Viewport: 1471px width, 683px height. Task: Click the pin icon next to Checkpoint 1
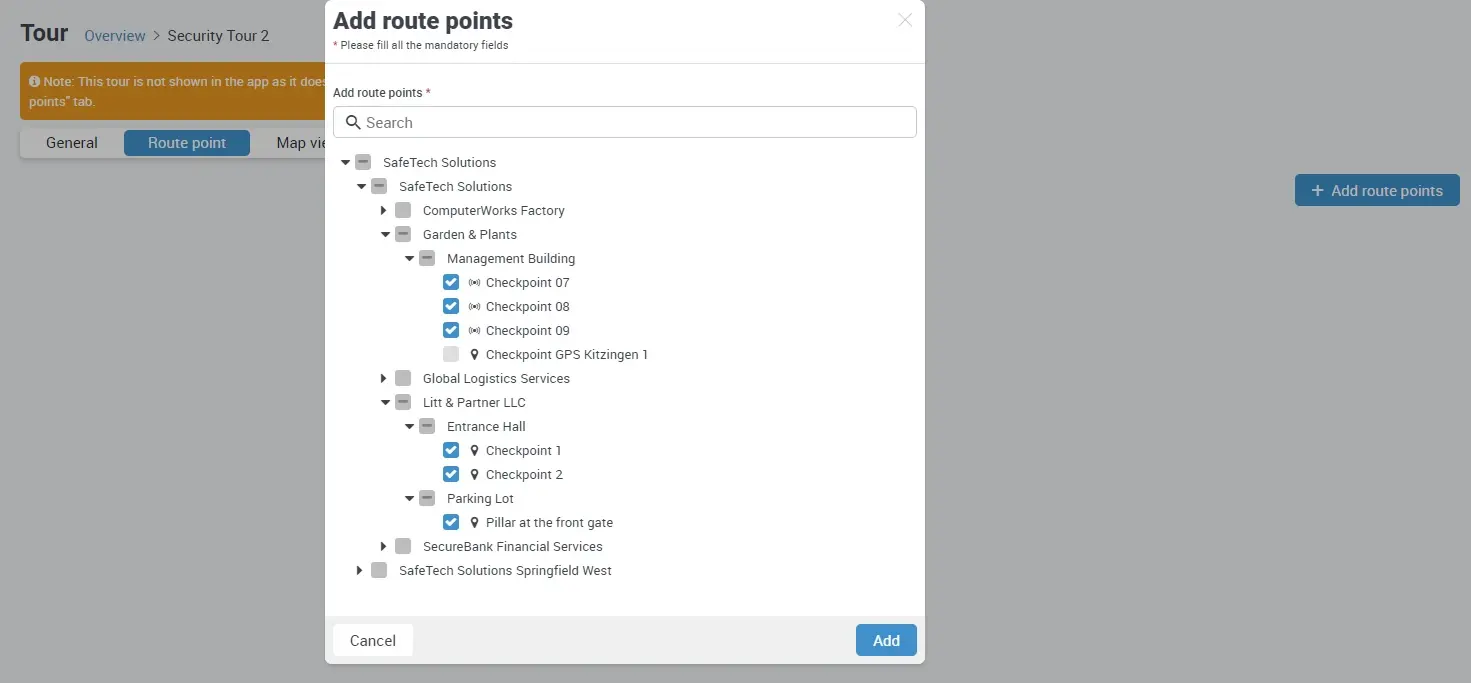pyautogui.click(x=475, y=450)
